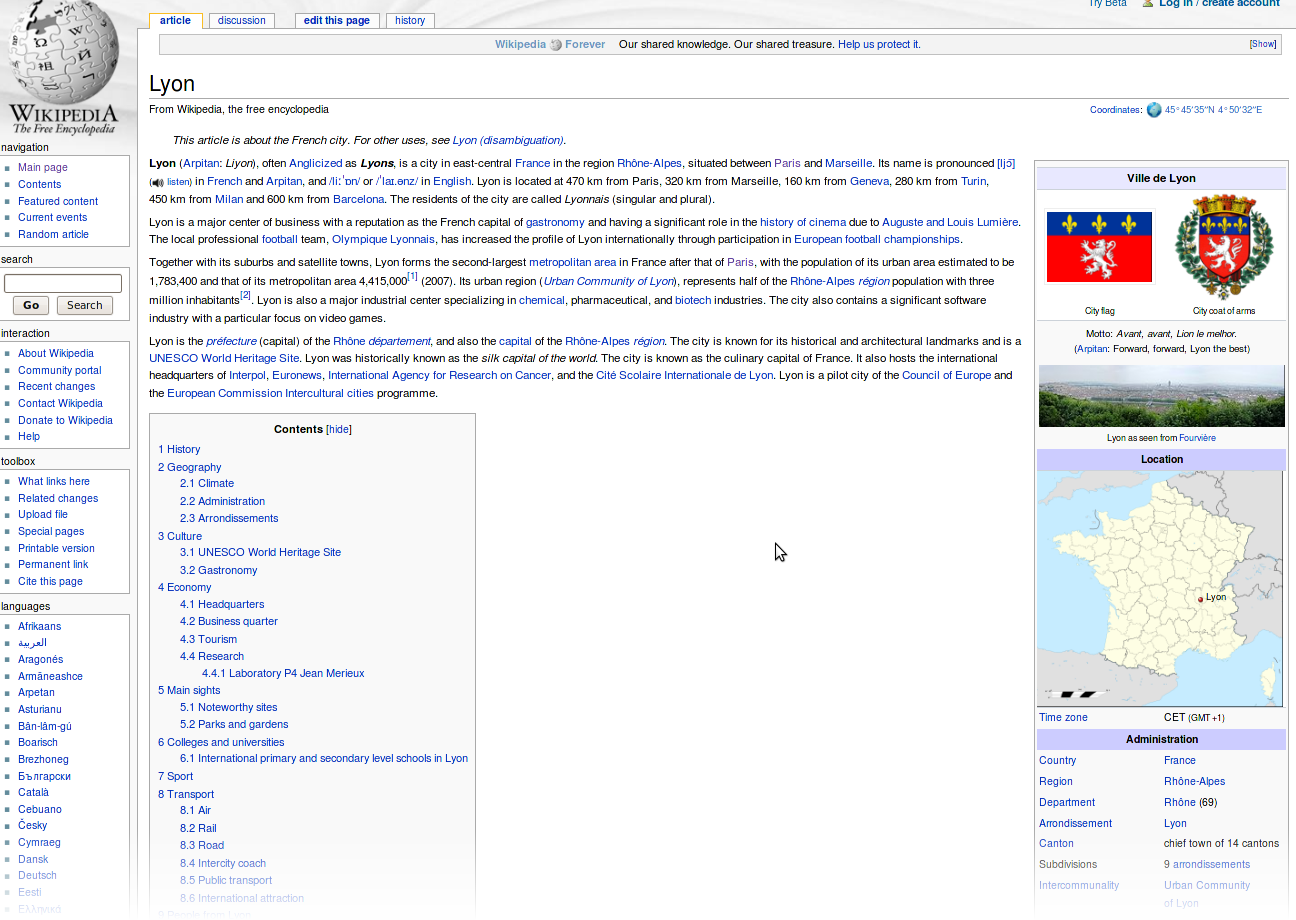This screenshot has width=1296, height=920.
Task: Click Donate to Wikipedia
Action: click(x=65, y=420)
